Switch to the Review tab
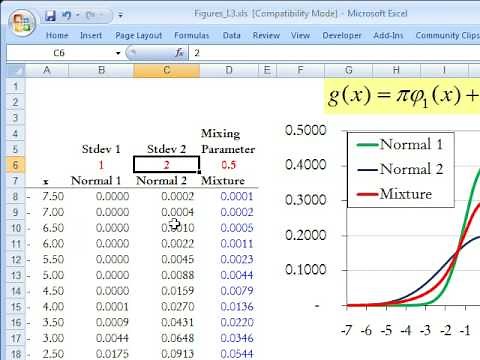 coord(266,35)
